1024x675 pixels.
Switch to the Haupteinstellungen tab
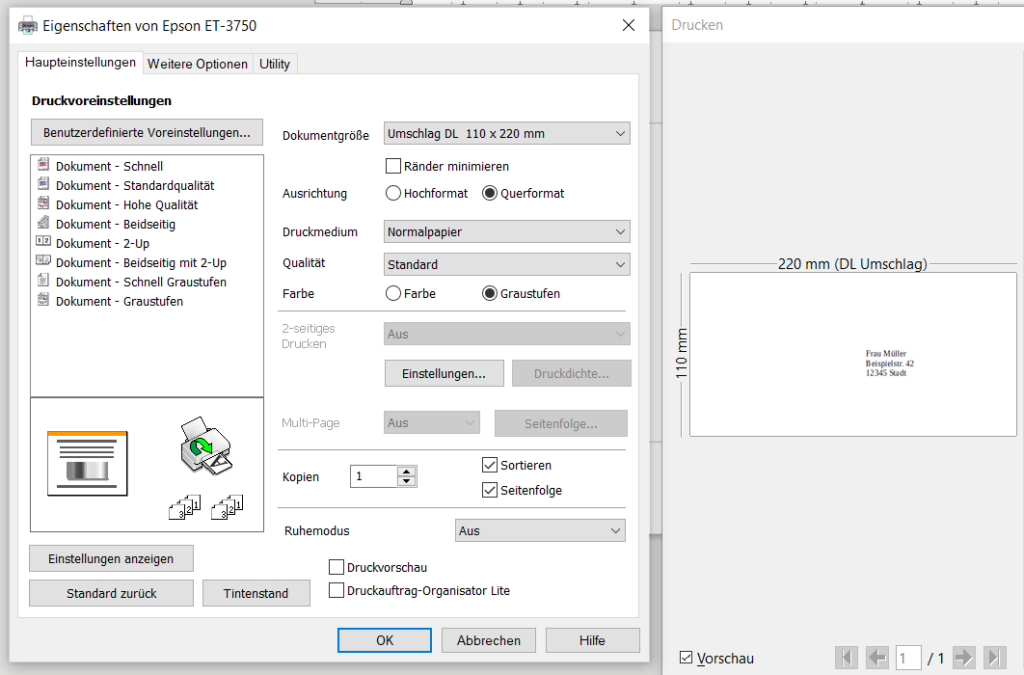click(80, 63)
